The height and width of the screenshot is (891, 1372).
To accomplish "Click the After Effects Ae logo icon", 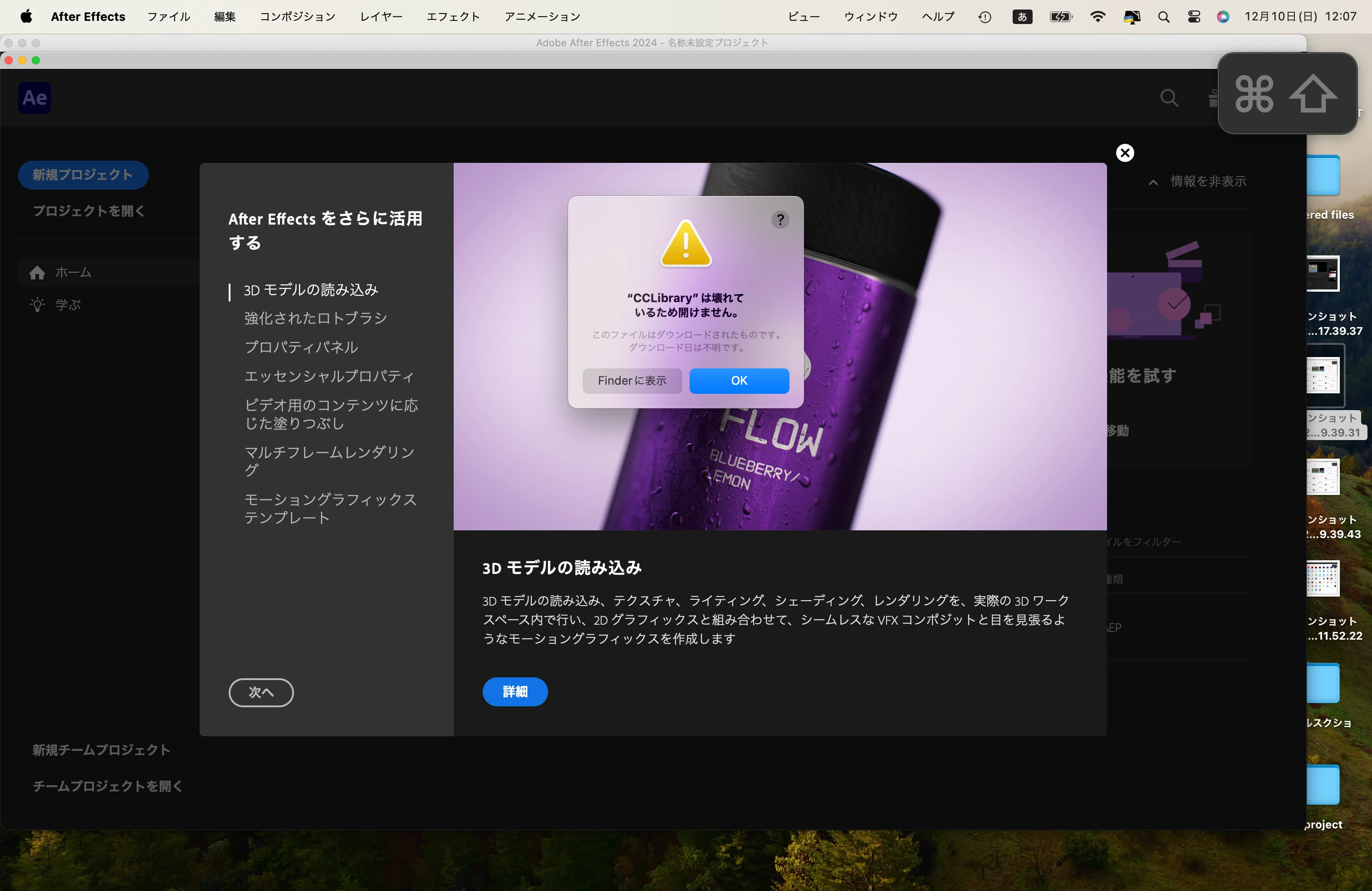I will [x=34, y=98].
